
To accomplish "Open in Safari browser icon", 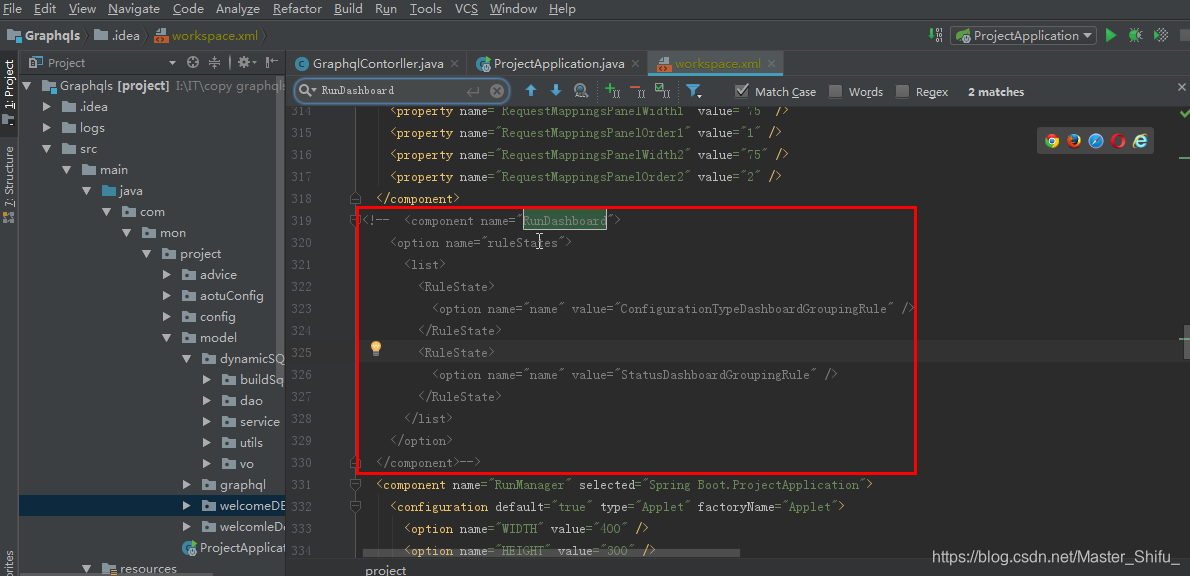I will [x=1096, y=140].
